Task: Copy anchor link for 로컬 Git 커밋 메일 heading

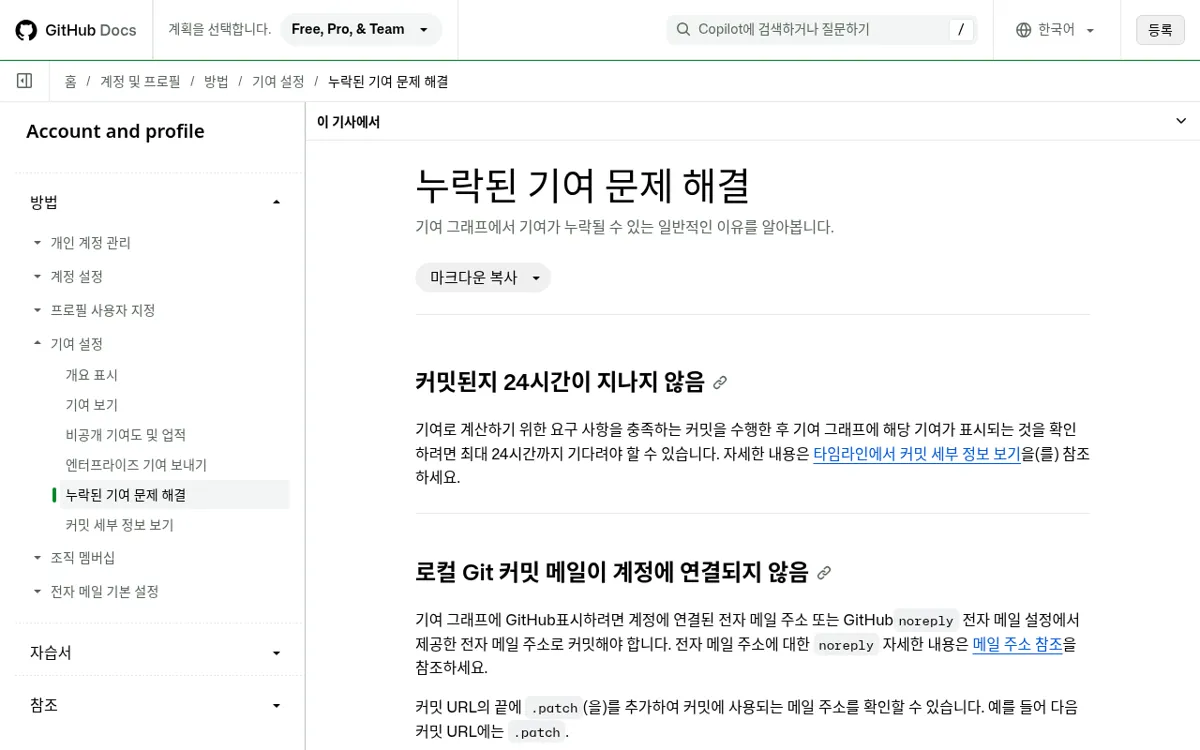Action: click(824, 573)
